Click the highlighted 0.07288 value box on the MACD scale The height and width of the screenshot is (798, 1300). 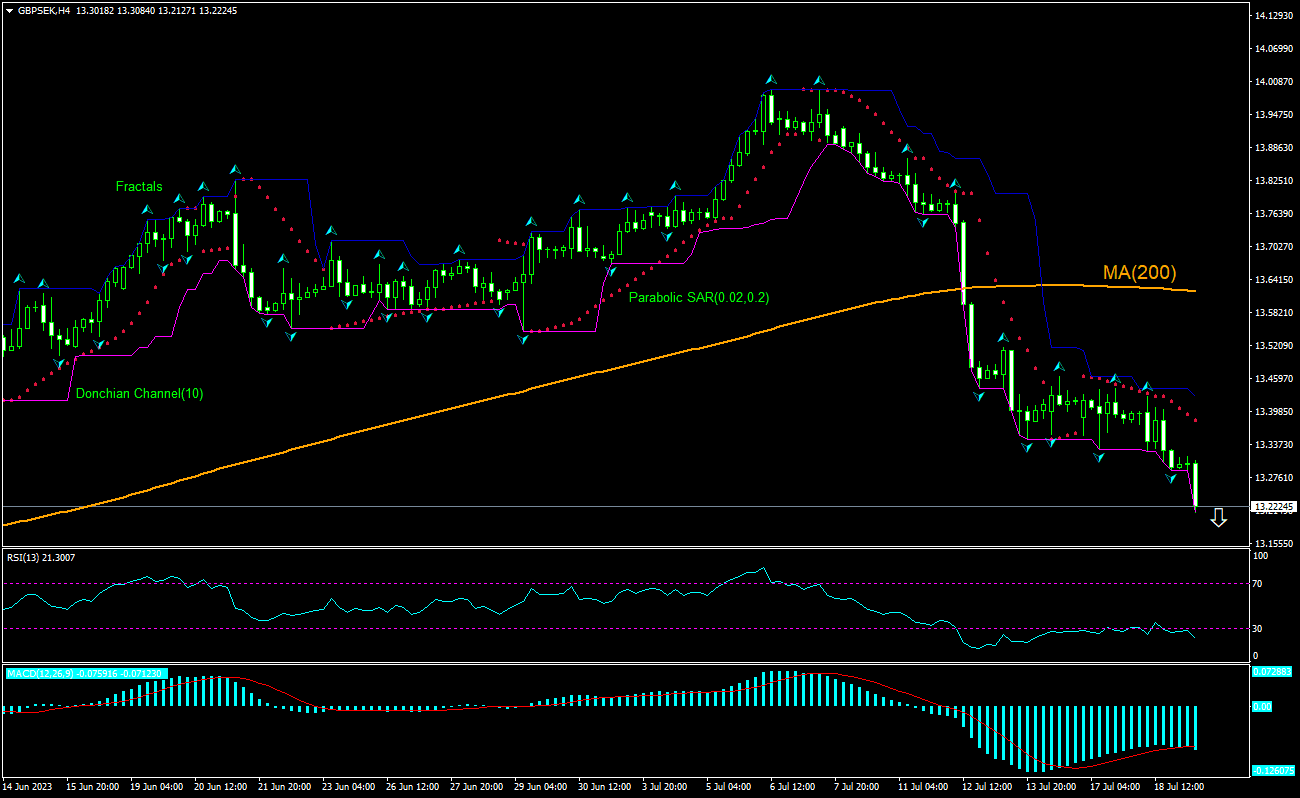(1273, 672)
